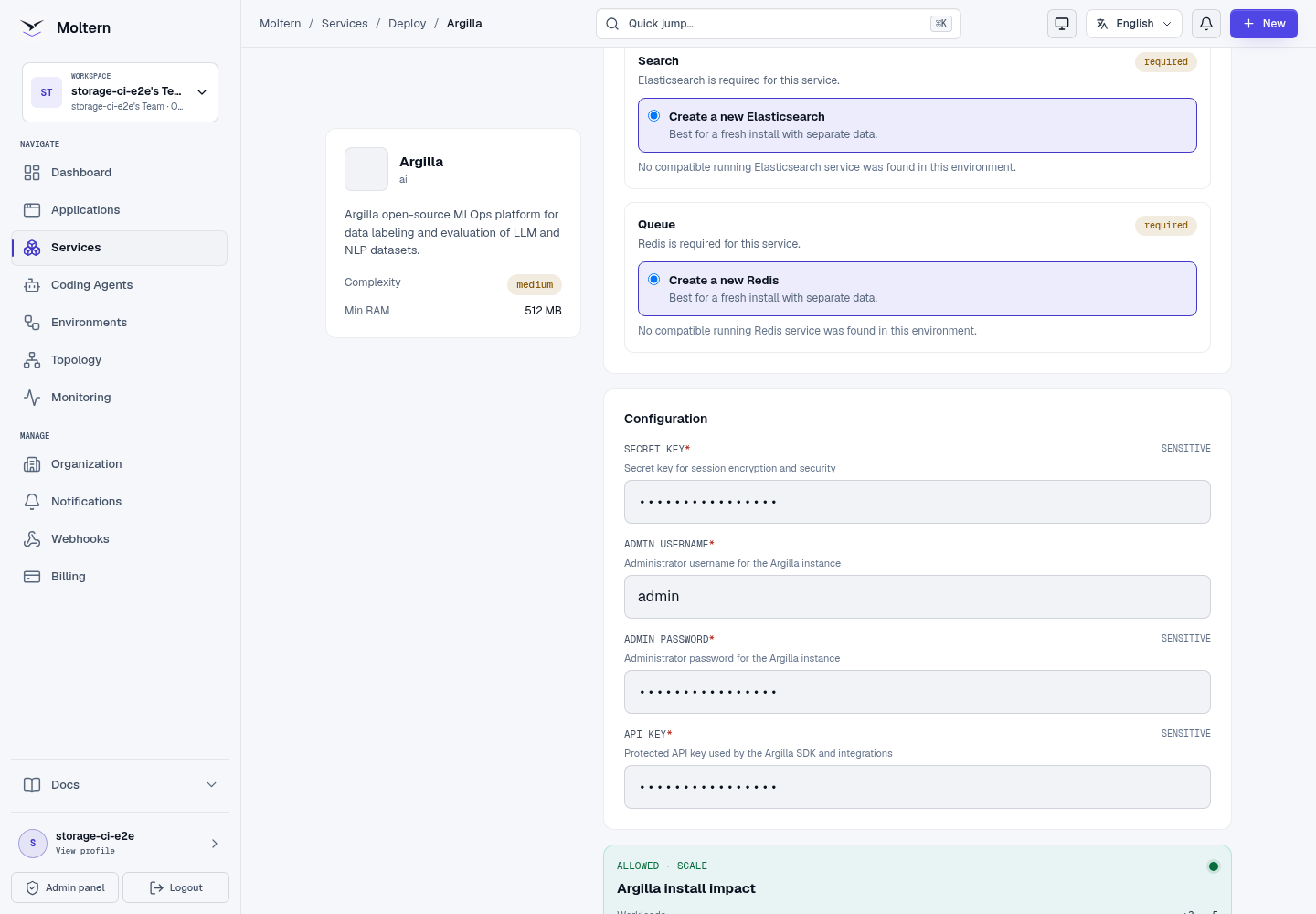1316x914 pixels.
Task: Open Topology page
Action: click(x=119, y=360)
